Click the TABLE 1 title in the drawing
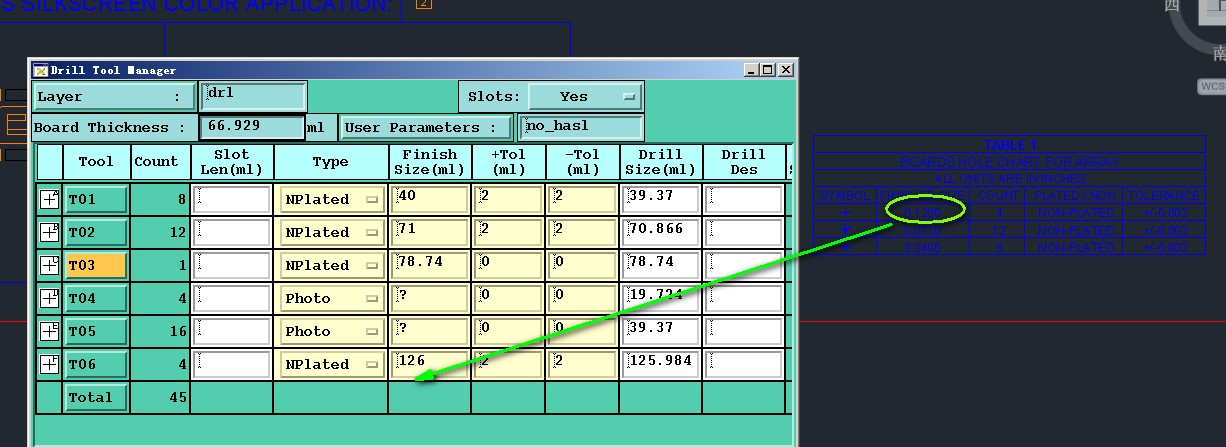Viewport: 1226px width, 447px height. [1010, 145]
